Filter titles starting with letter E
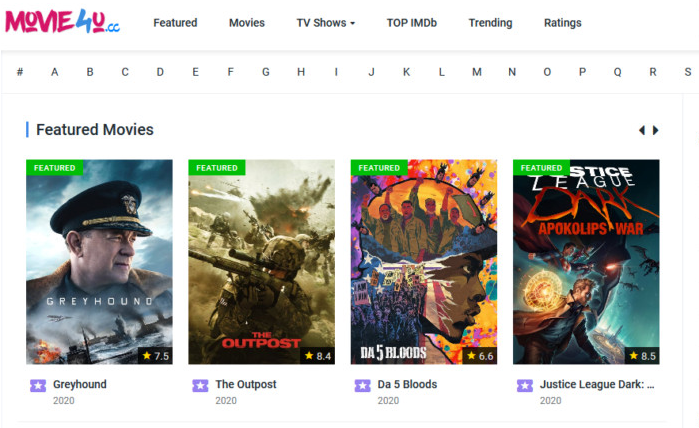699x428 pixels. tap(195, 72)
